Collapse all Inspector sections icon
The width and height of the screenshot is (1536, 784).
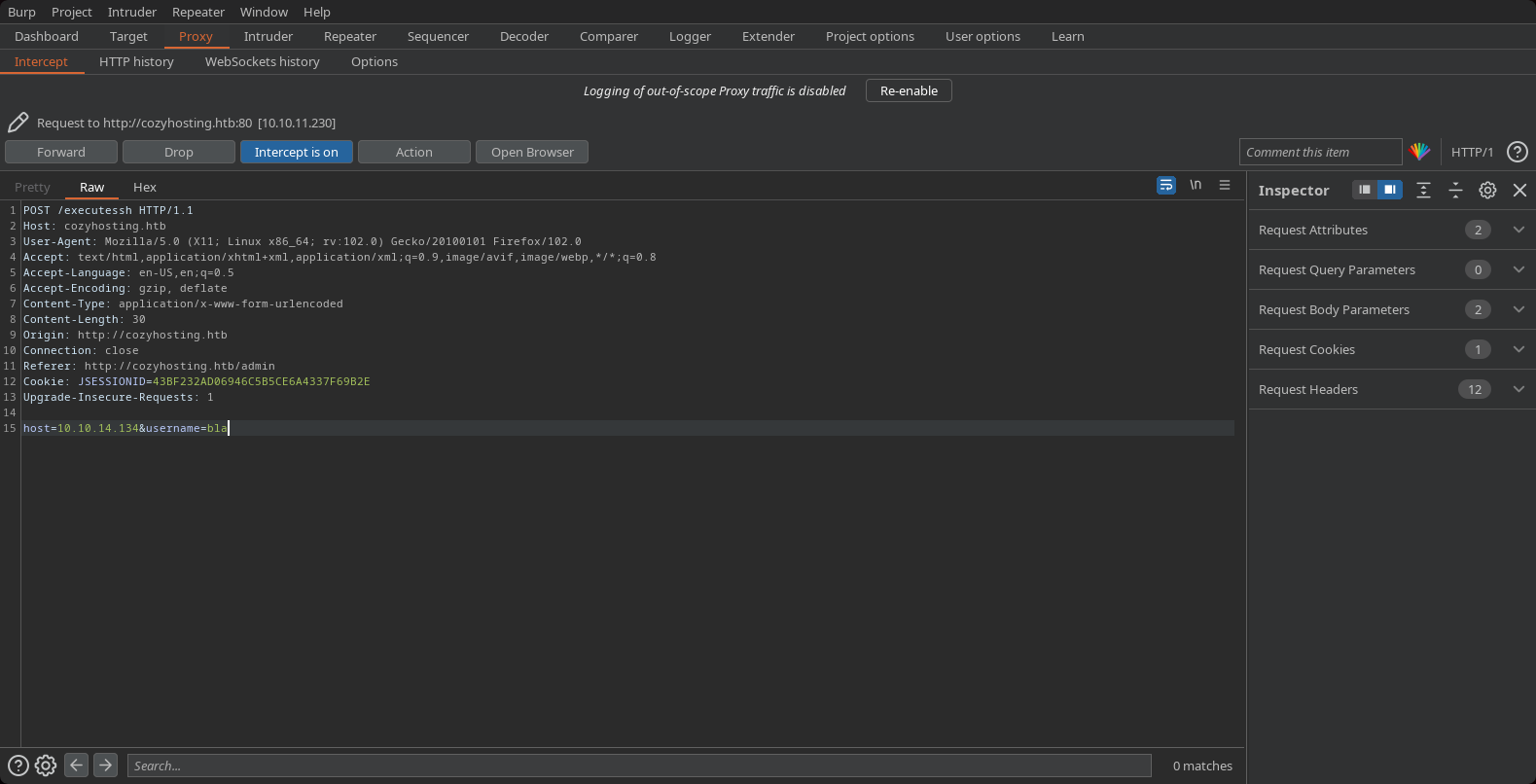tap(1455, 190)
